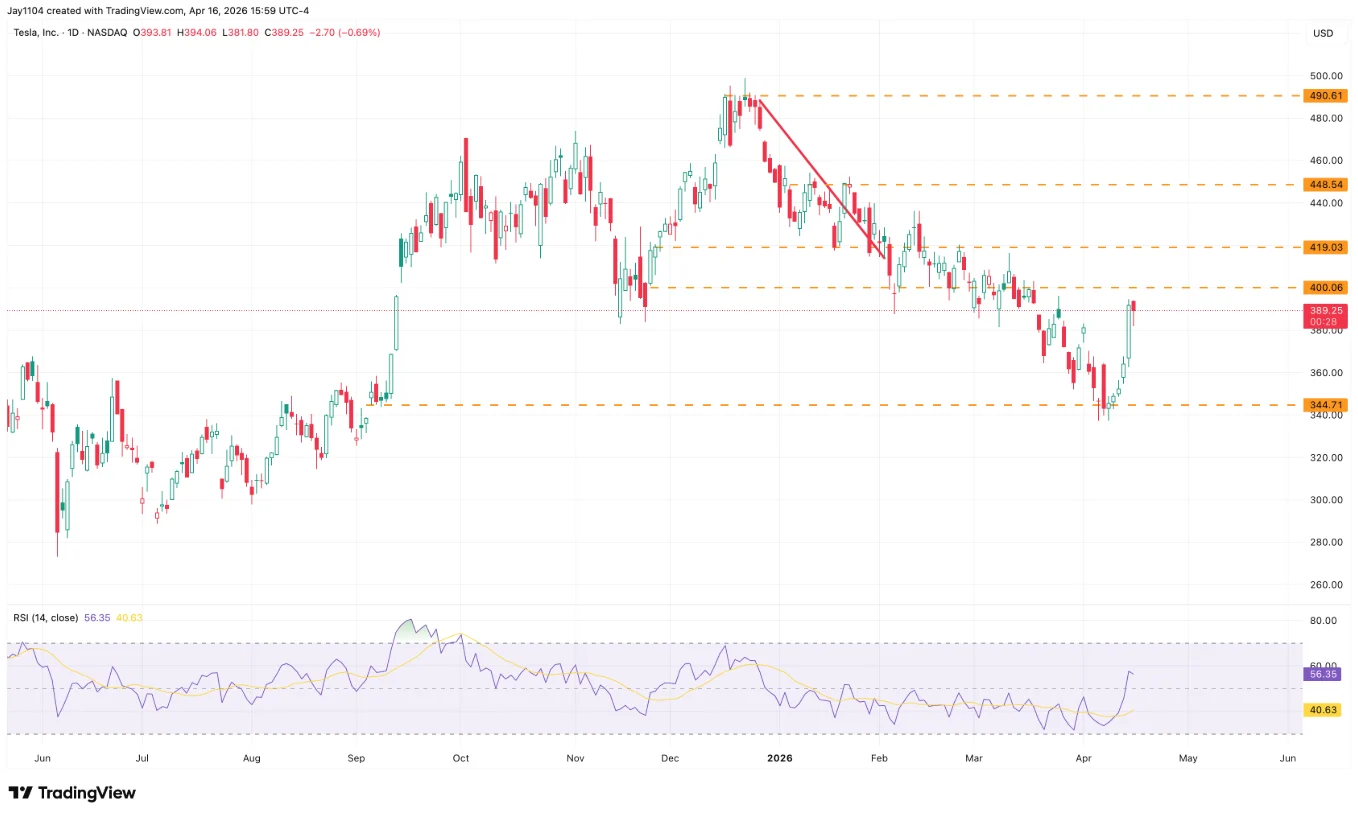This screenshot has width=1358, height=814.
Task: Click the Jay1104 attribution link
Action: click(27, 11)
